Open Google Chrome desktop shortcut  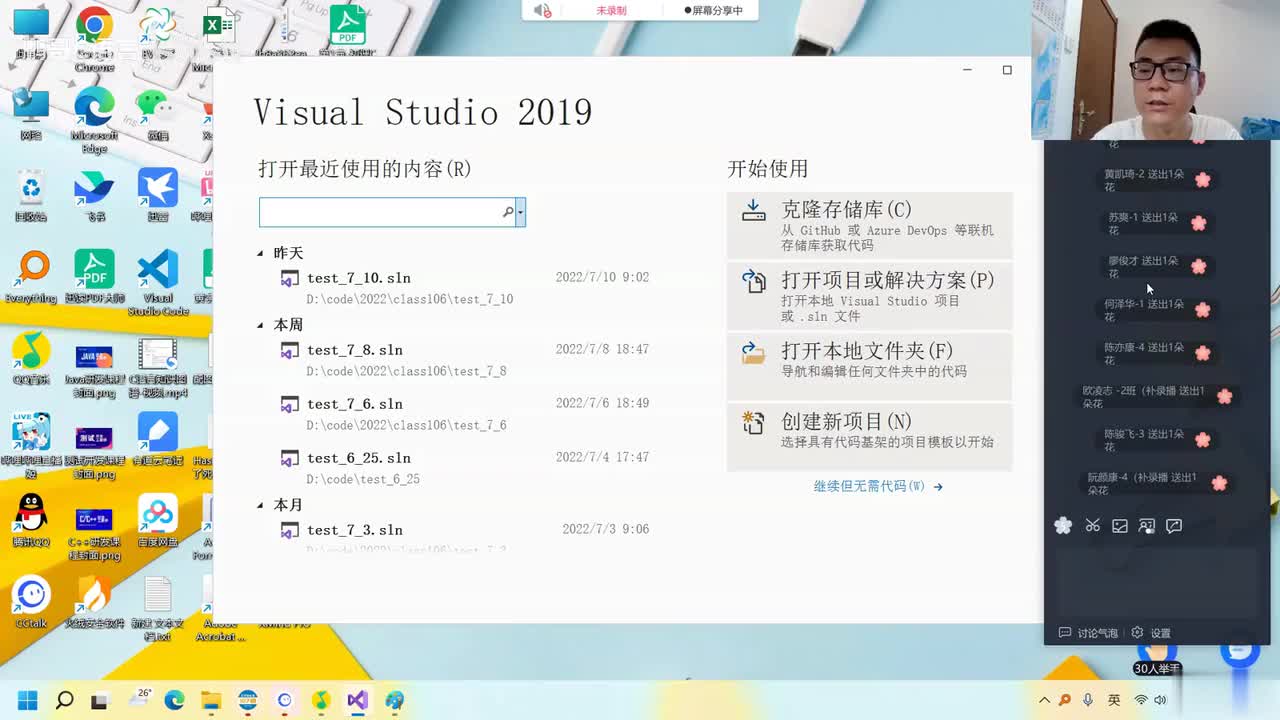pos(94,38)
